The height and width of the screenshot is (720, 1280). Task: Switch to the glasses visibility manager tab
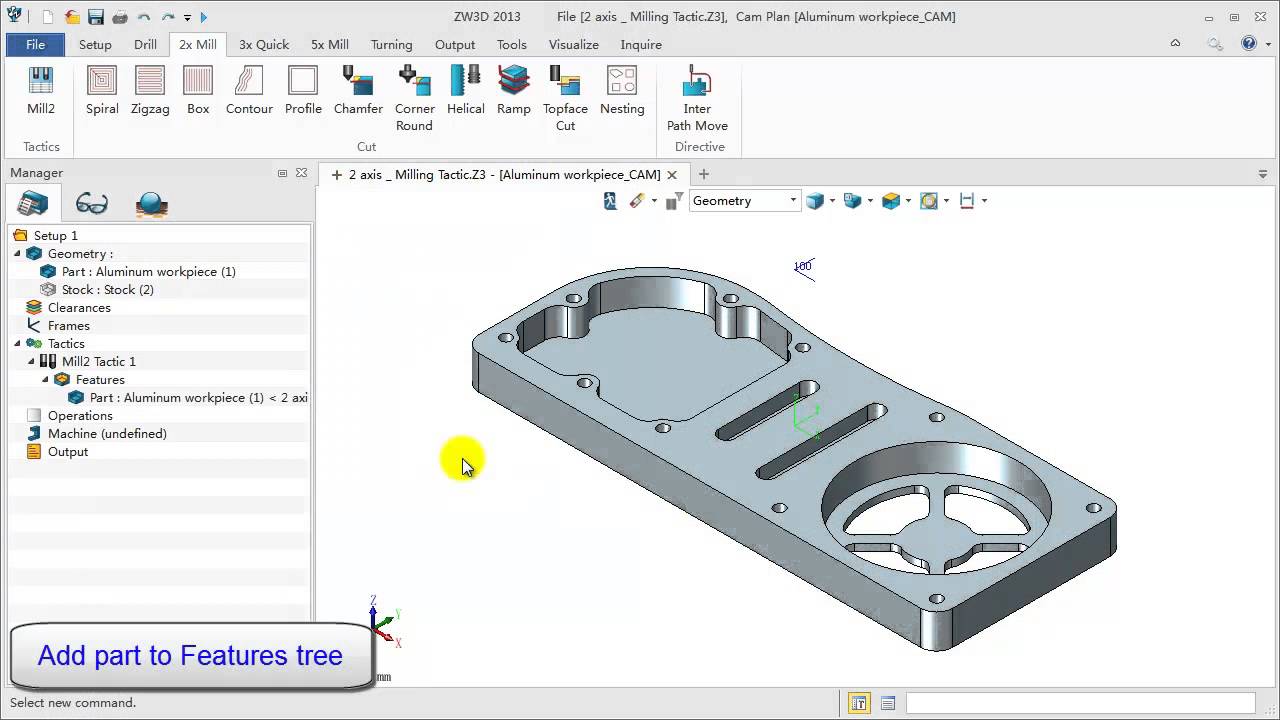click(92, 204)
